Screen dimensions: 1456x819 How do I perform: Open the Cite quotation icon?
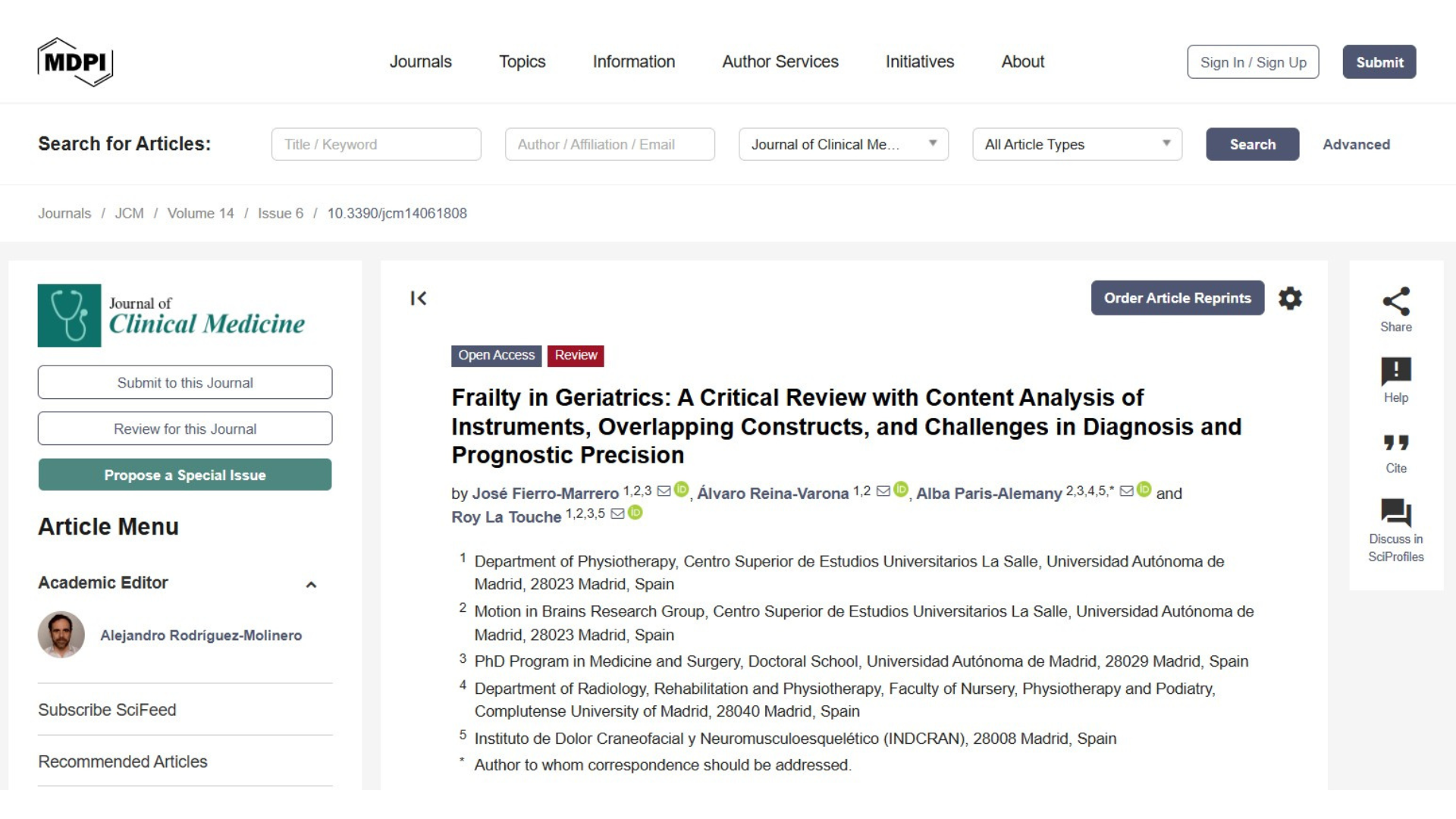pyautogui.click(x=1395, y=442)
